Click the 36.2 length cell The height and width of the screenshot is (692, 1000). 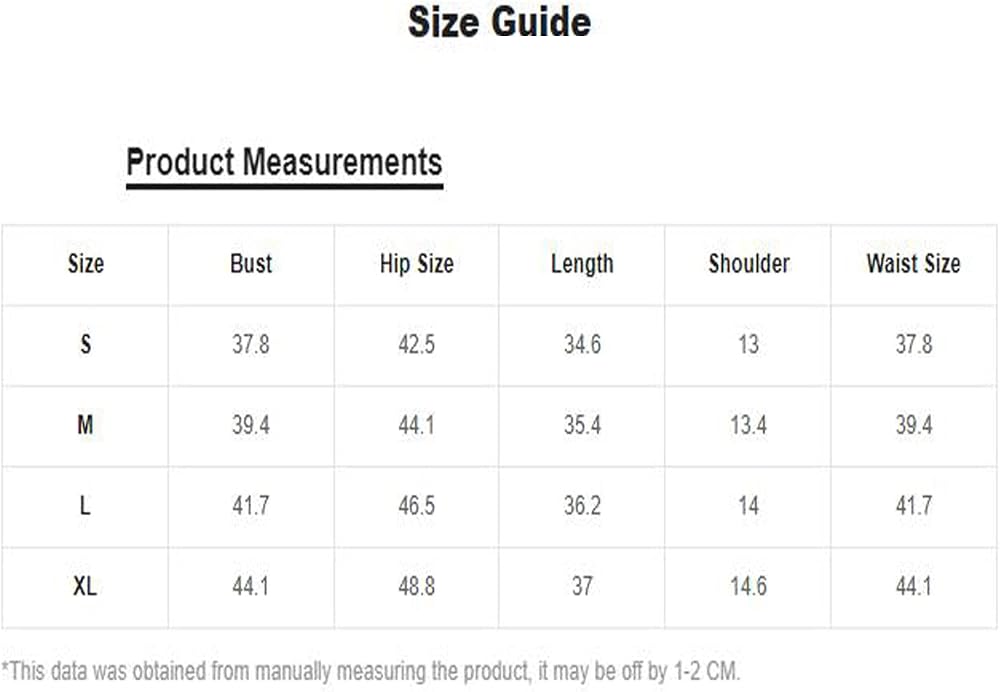click(x=582, y=506)
